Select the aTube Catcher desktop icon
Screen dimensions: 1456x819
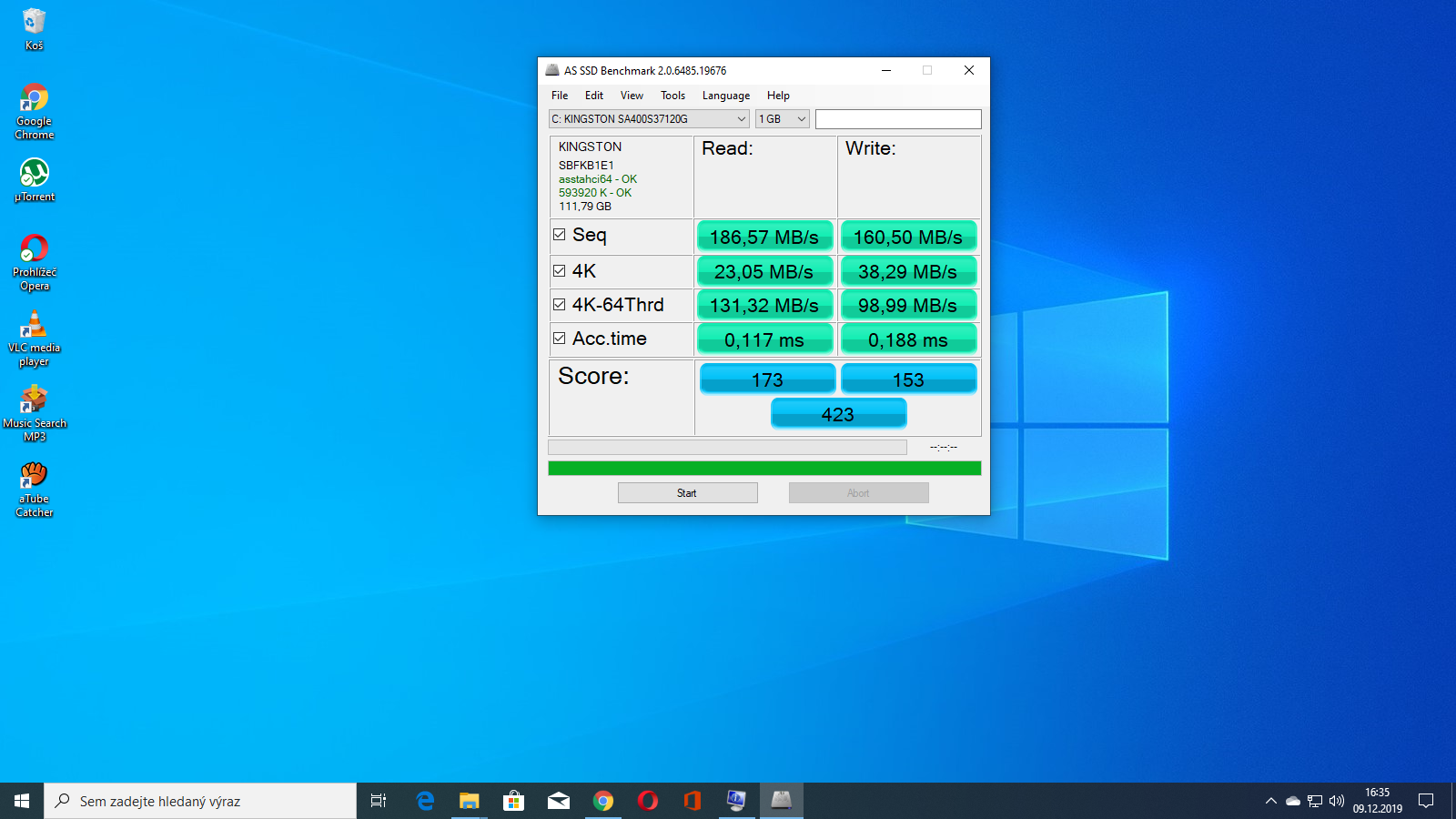click(x=35, y=475)
